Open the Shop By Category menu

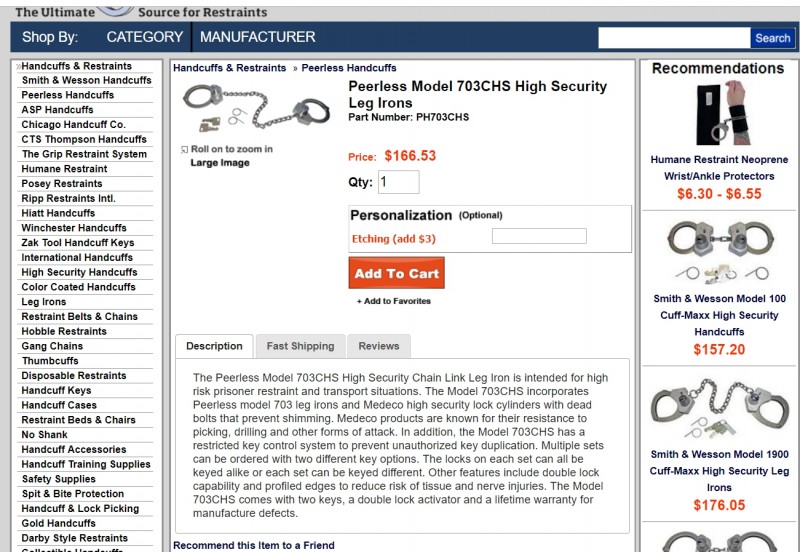coord(144,37)
